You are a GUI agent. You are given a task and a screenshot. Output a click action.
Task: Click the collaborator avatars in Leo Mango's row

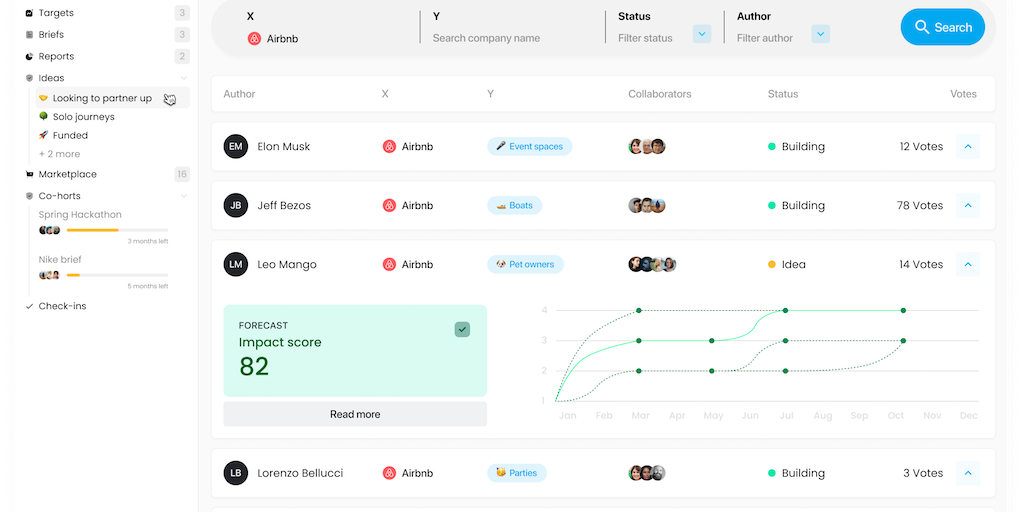click(652, 264)
